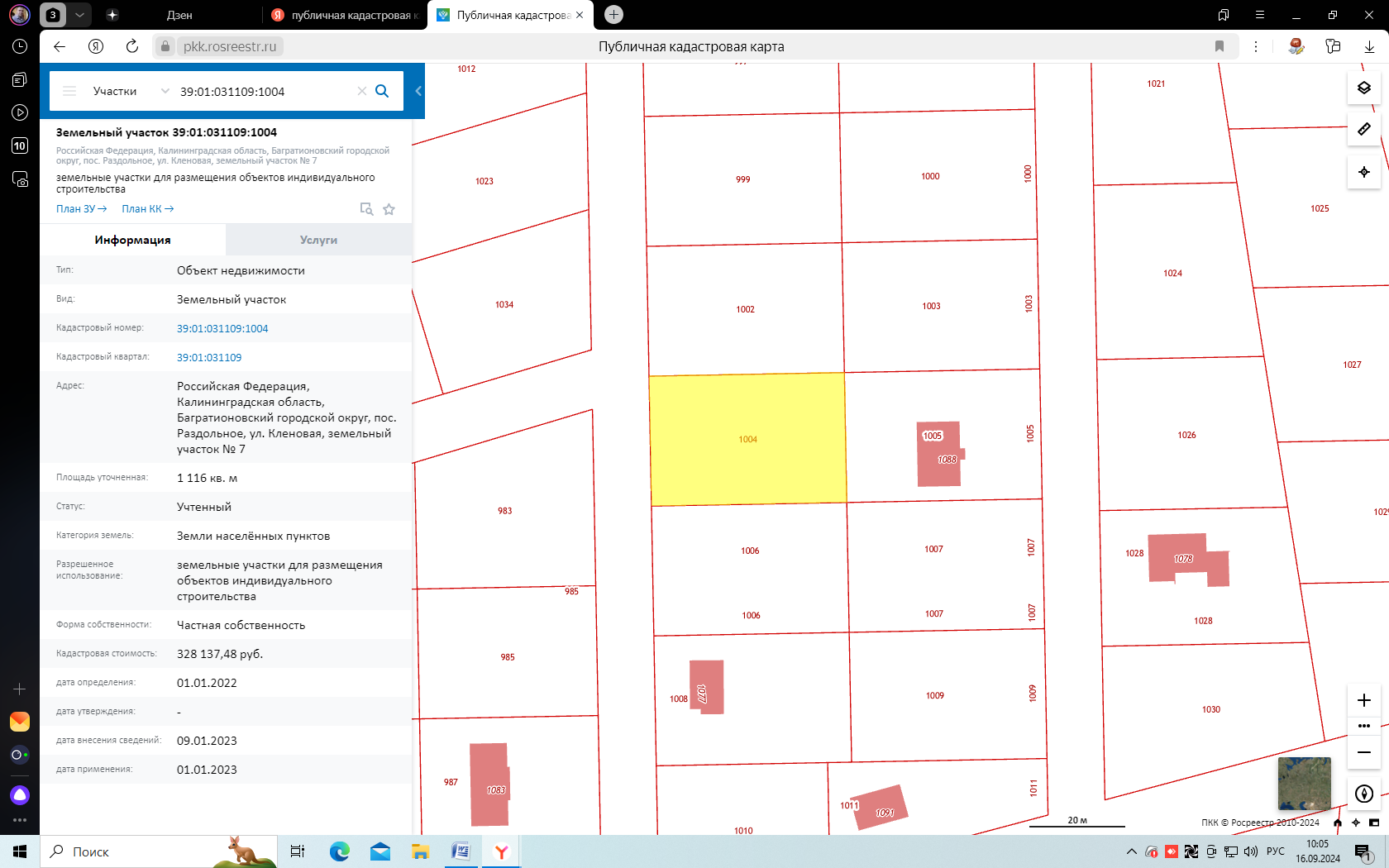Select the ruler measurement tool

point(1364,129)
